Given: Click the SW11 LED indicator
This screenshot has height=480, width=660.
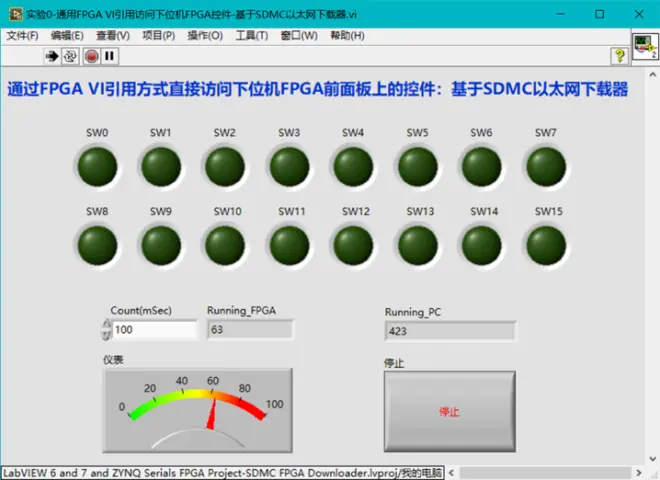Looking at the screenshot, I should tap(290, 245).
